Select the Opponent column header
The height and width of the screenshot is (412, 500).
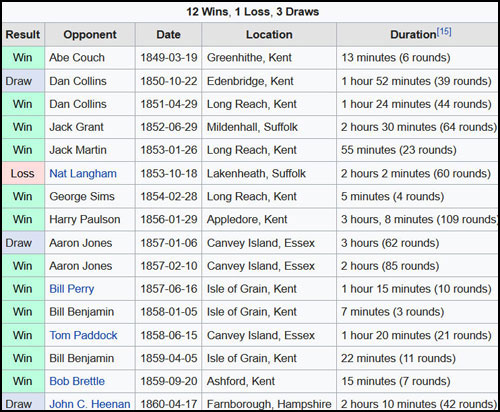pos(90,34)
